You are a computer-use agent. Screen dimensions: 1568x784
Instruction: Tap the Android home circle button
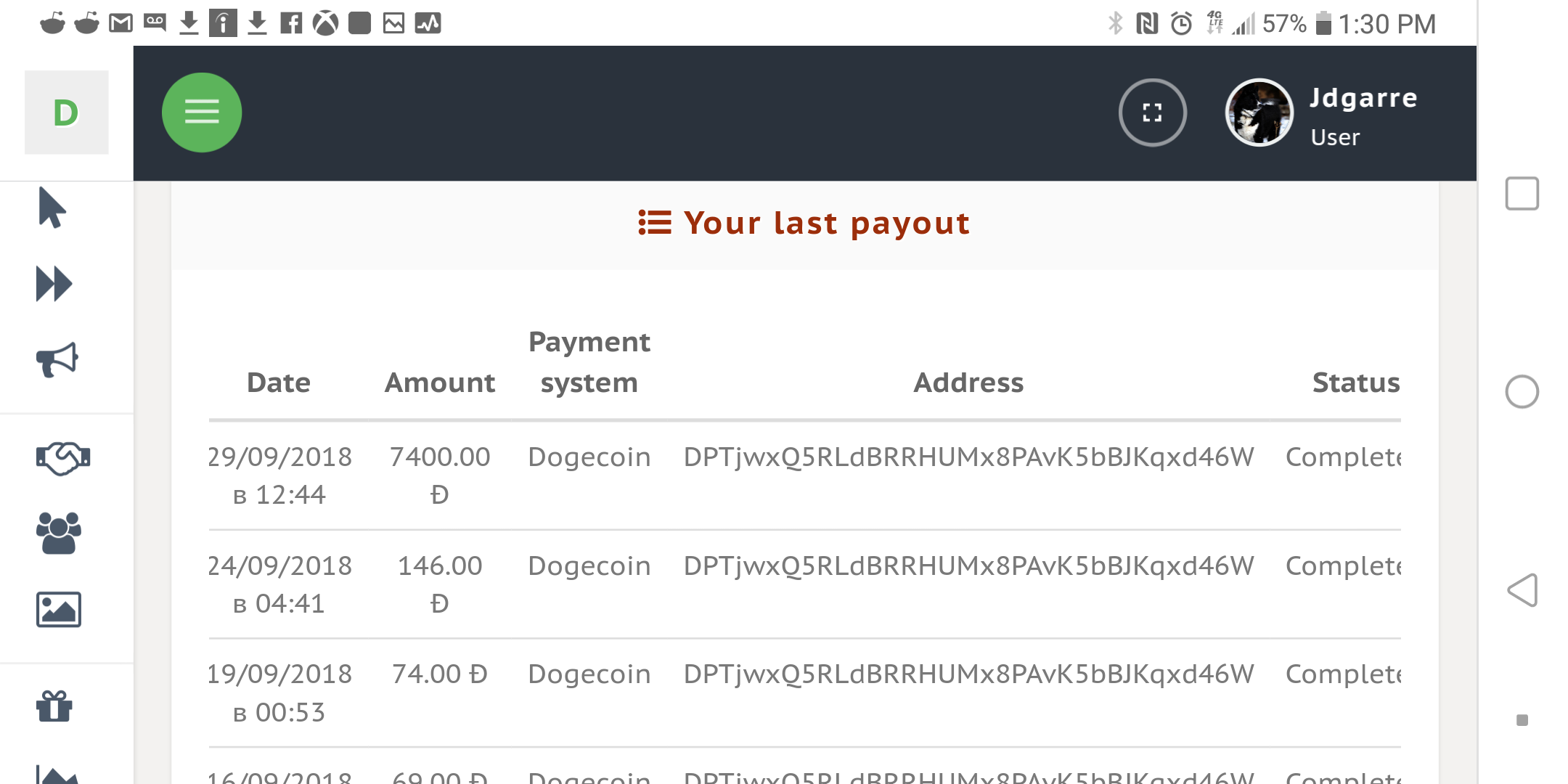pyautogui.click(x=1522, y=392)
